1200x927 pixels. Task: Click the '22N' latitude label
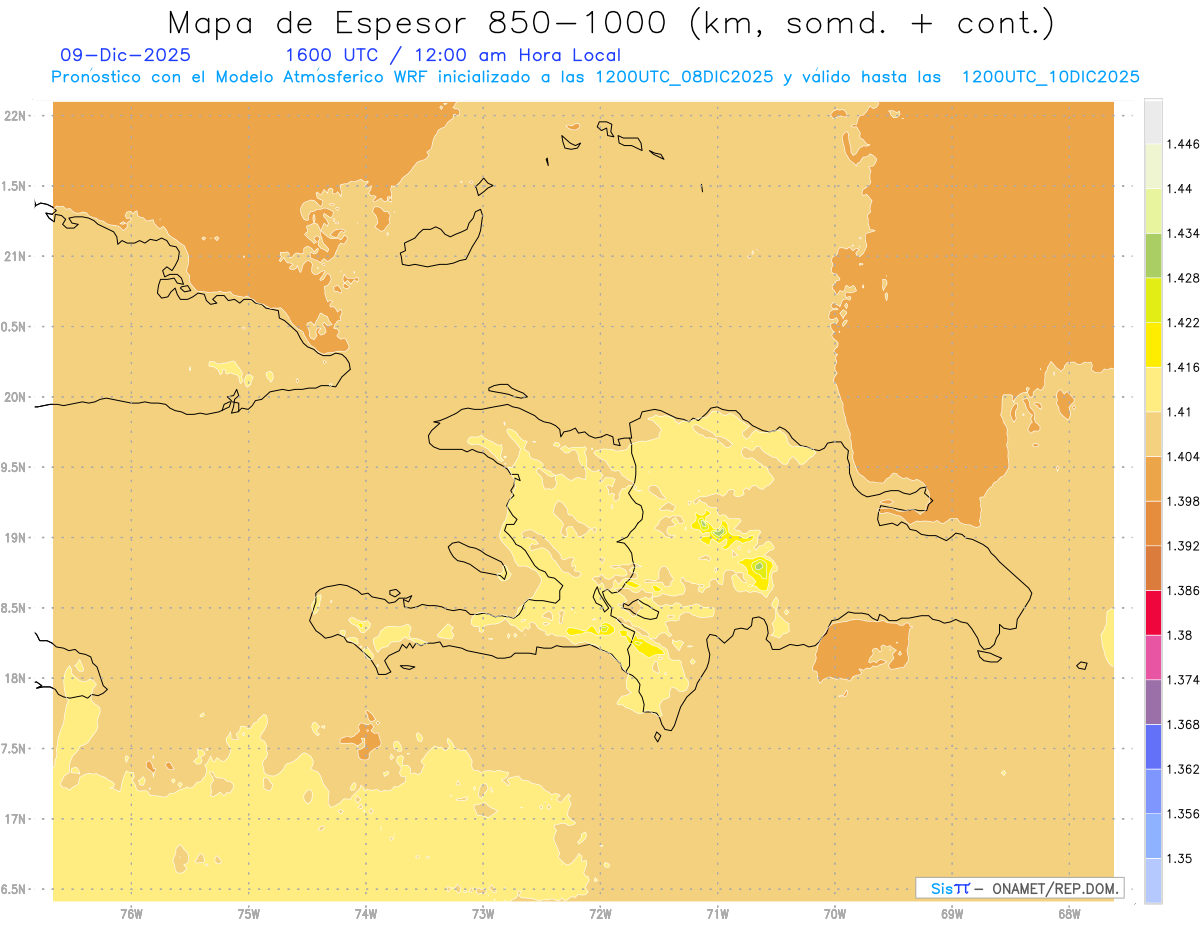click(x=15, y=115)
